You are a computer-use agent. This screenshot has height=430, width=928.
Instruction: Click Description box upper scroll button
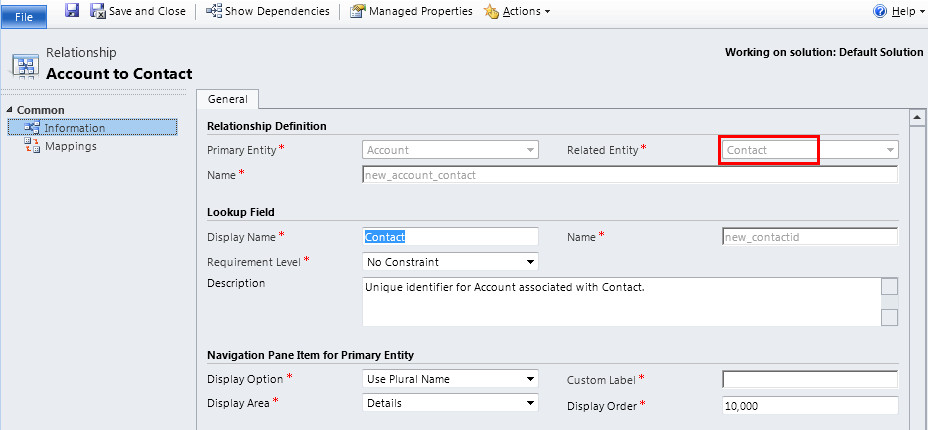pos(890,287)
